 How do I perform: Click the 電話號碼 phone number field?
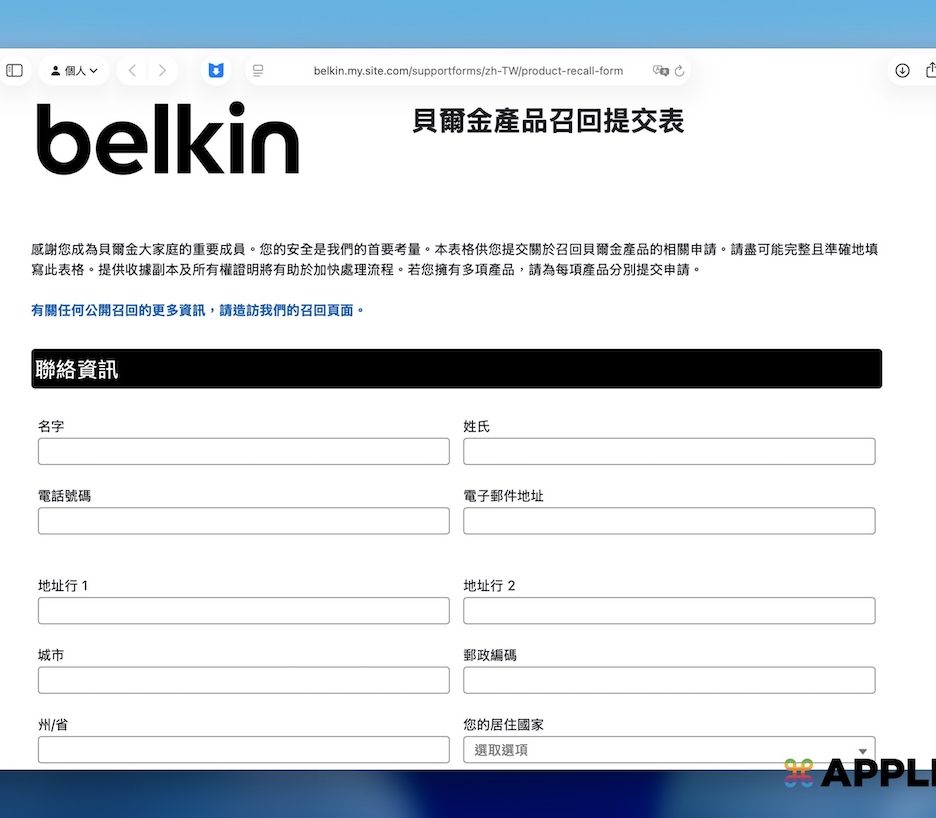243,521
